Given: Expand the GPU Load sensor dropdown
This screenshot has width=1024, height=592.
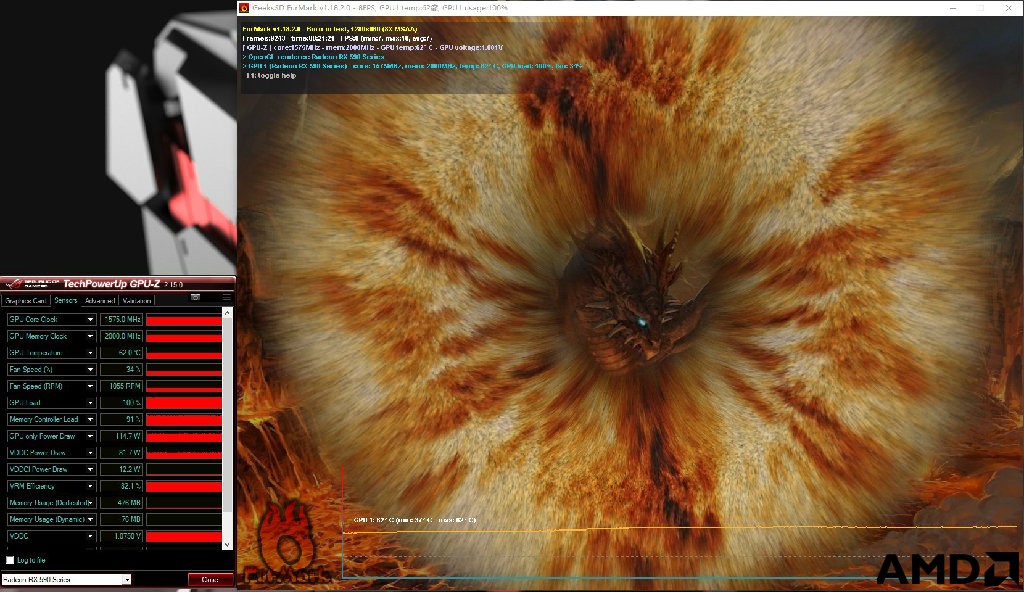Looking at the screenshot, I should (x=90, y=403).
